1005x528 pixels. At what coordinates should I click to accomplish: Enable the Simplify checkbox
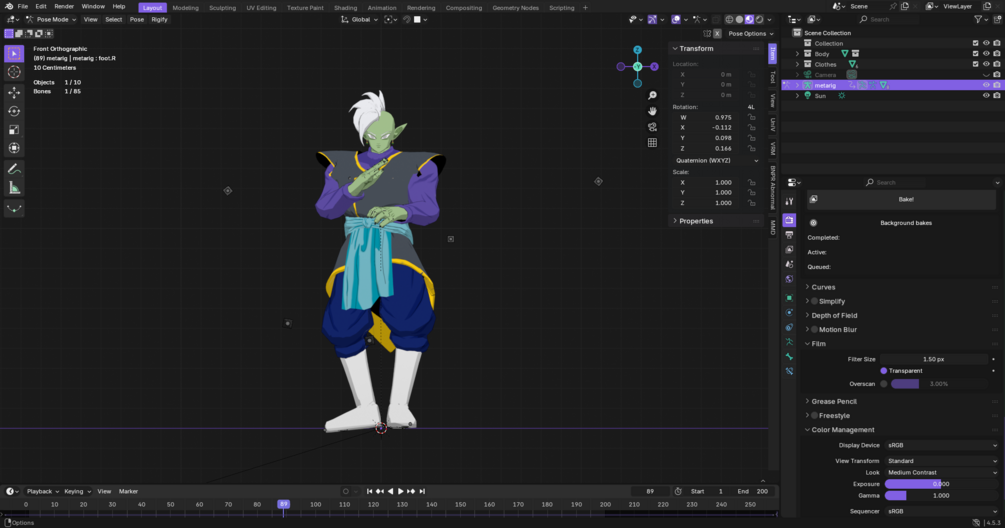[814, 301]
